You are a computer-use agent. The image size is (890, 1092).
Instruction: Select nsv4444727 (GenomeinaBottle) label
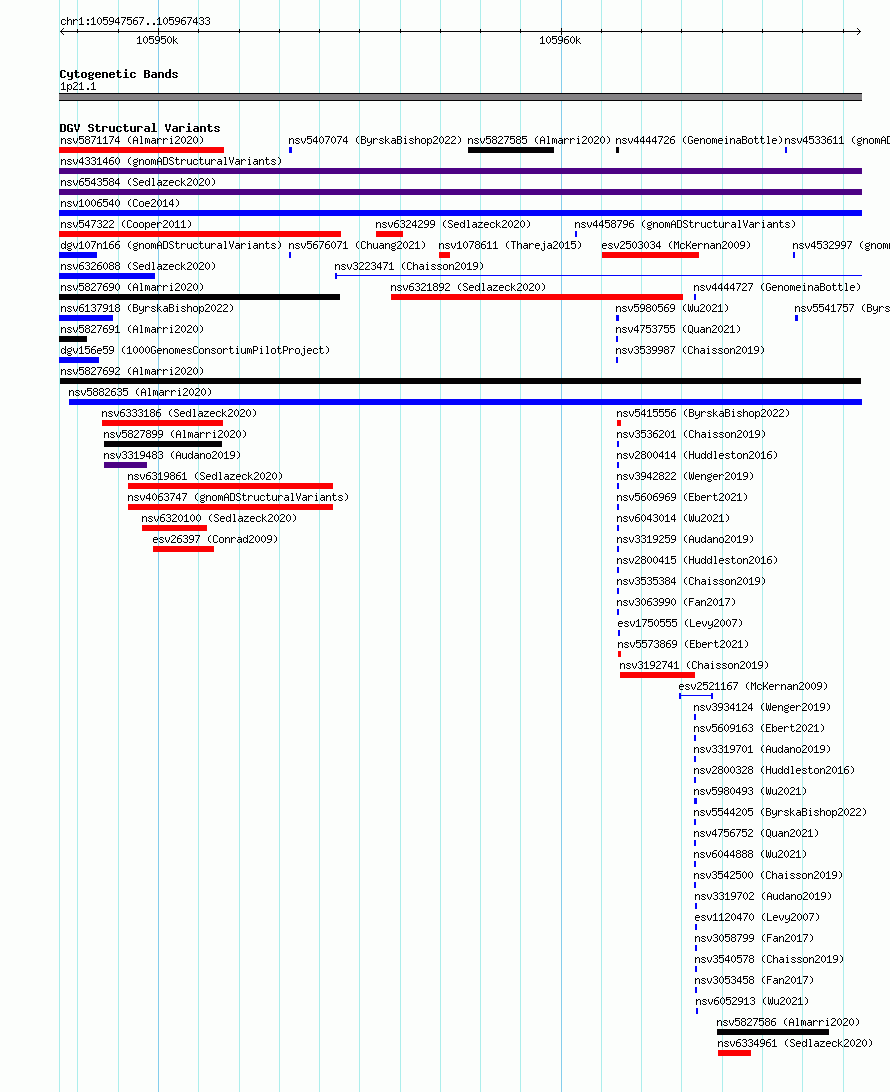777,287
